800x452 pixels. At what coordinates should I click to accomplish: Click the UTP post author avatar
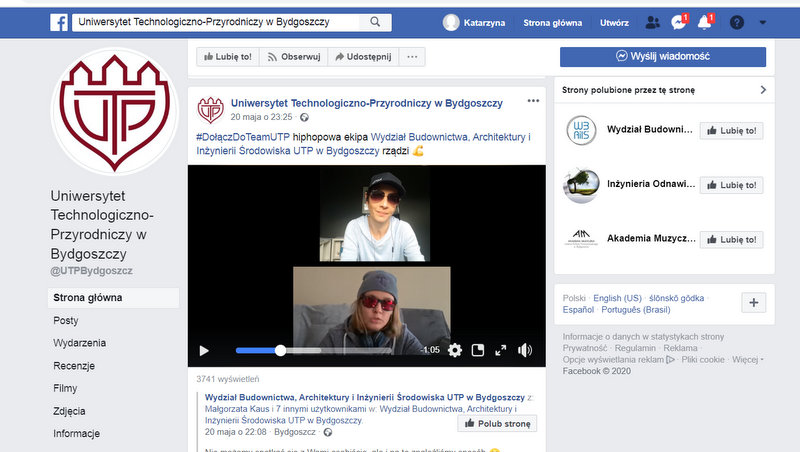[211, 110]
